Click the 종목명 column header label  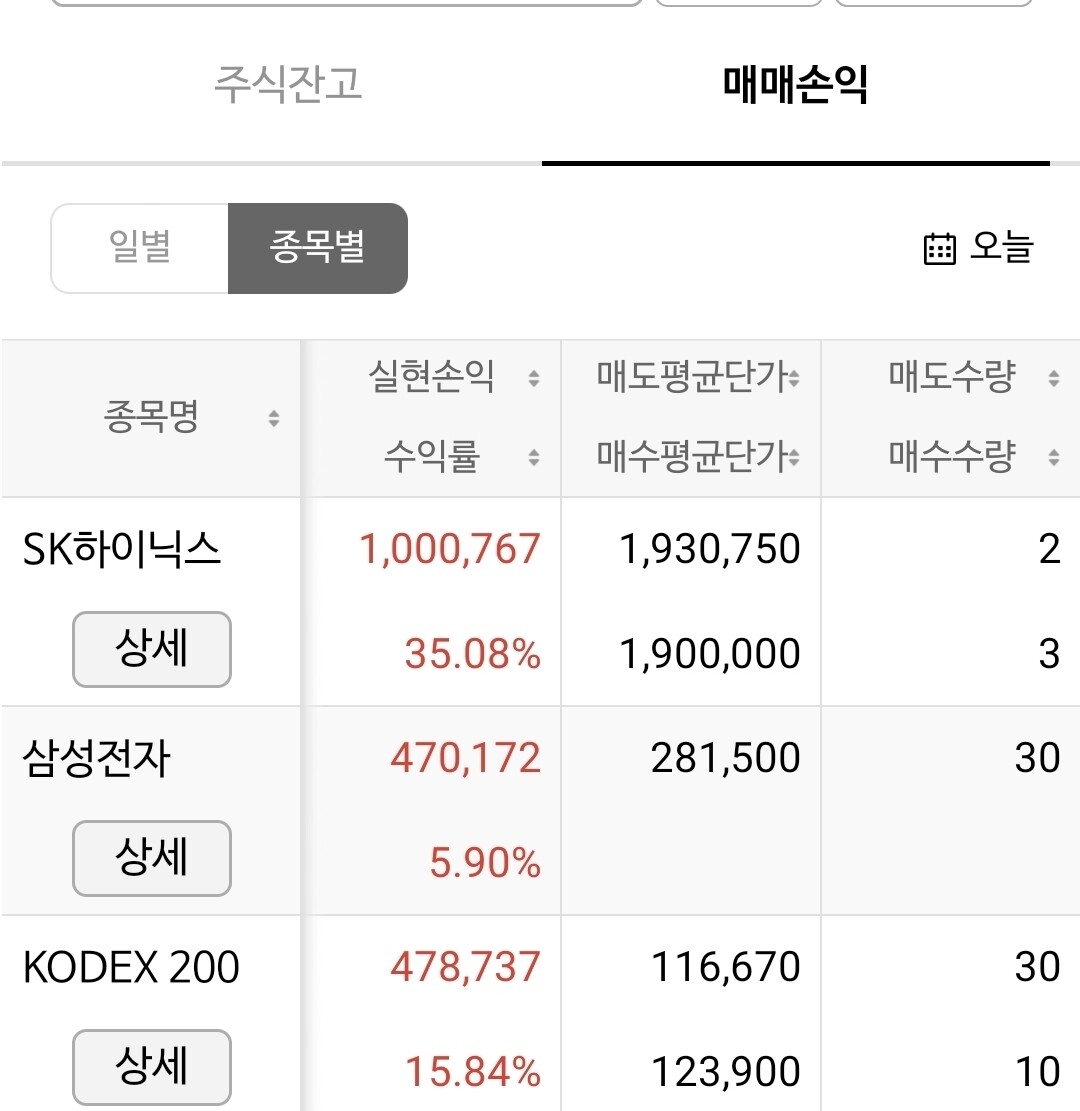(x=151, y=416)
